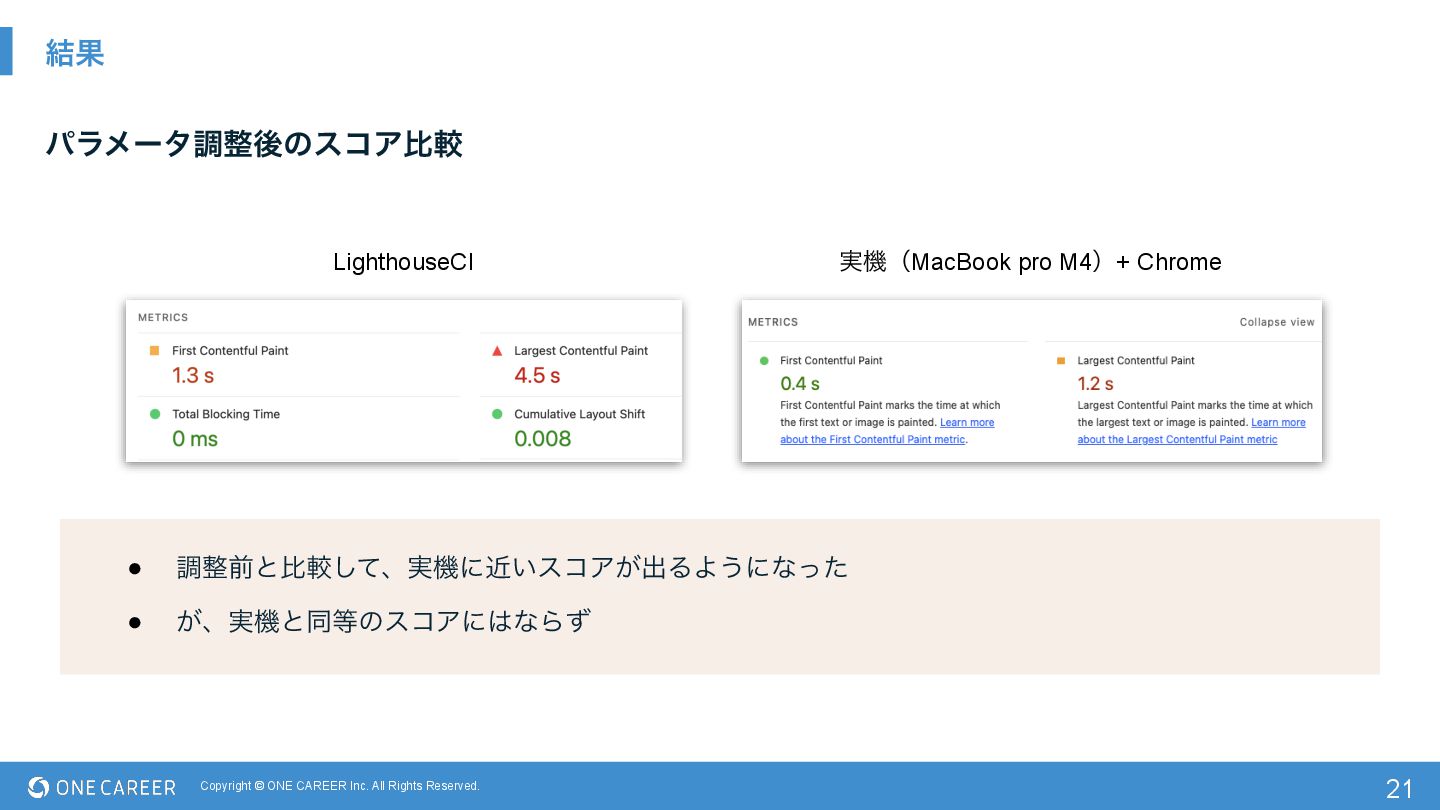Open the Largest Contentful Paint 'Learn more' link

pos(1191,431)
